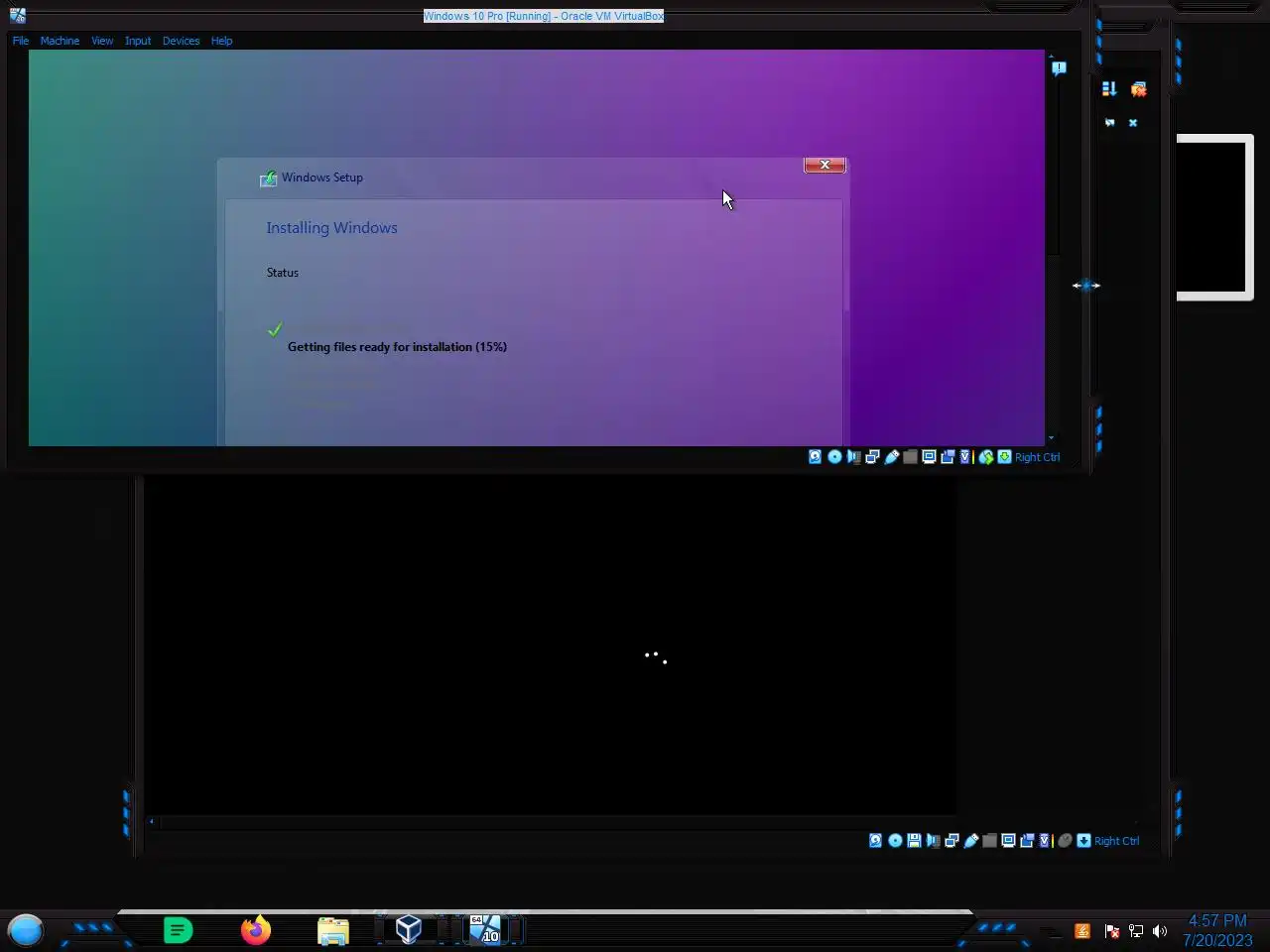This screenshot has width=1270, height=952.
Task: Click audio indicator in rear VM status bar
Action: [933, 841]
